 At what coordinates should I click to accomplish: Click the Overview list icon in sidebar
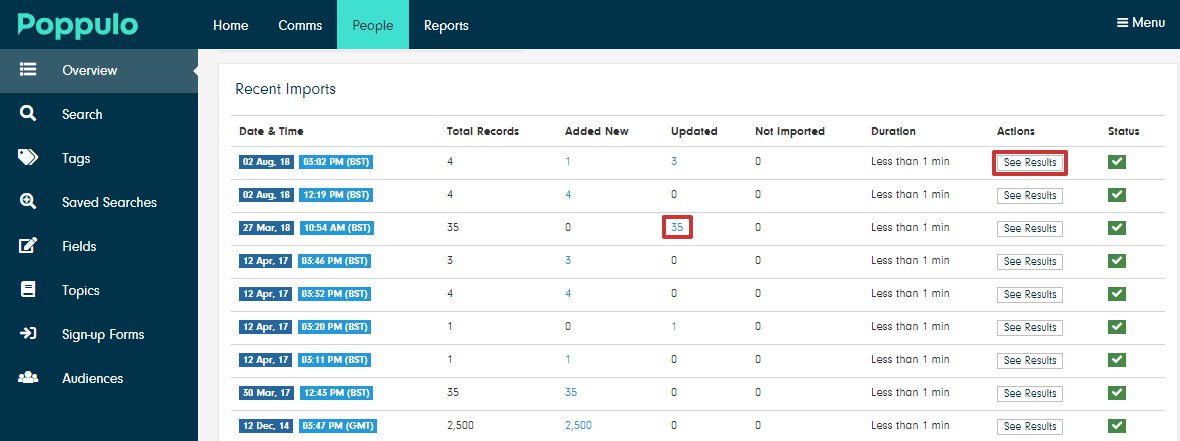(28, 70)
